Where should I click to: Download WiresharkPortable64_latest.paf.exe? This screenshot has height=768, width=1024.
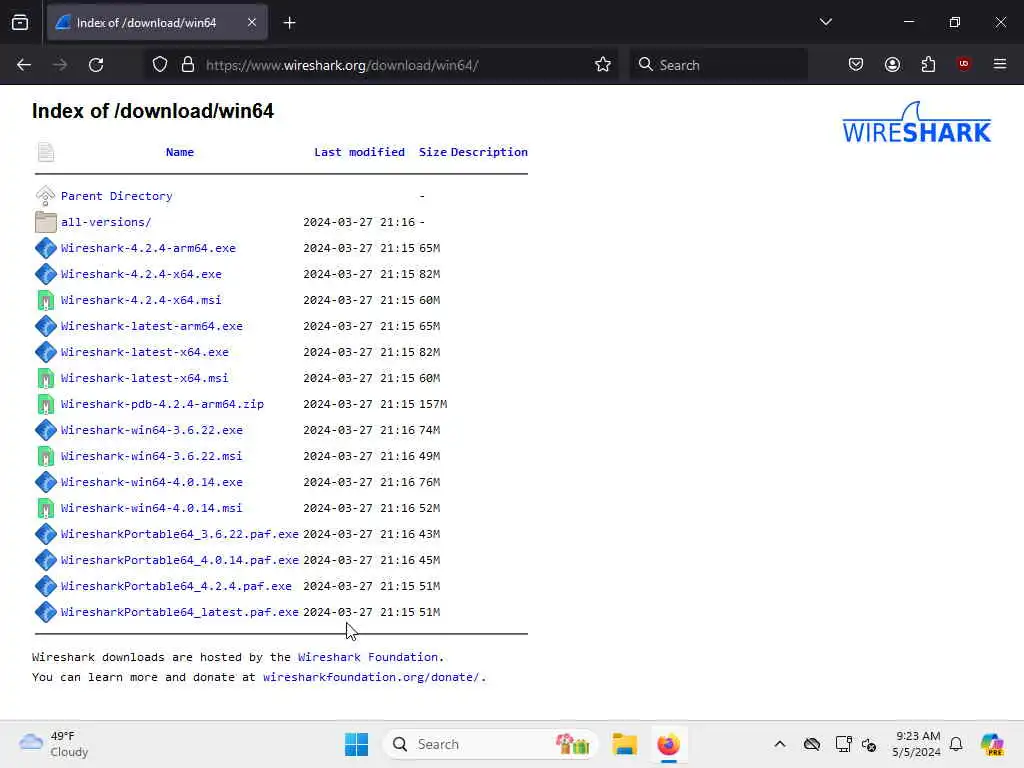tap(180, 612)
